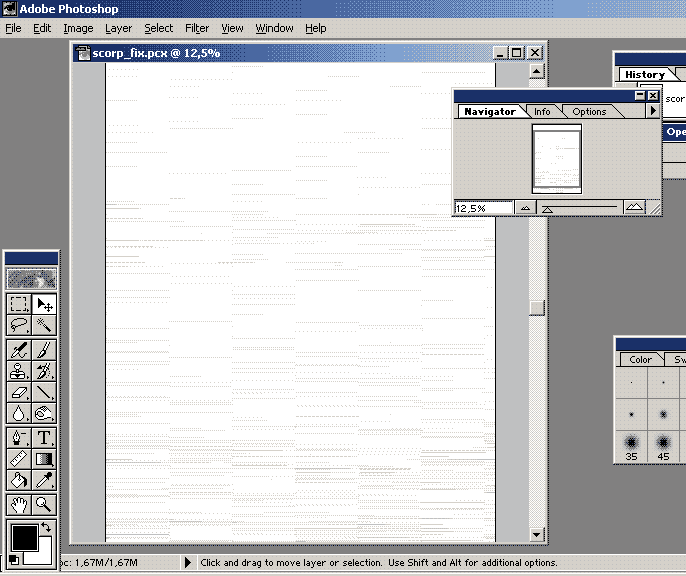Viewport: 686px width, 576px height.
Task: Choose the Rubber Stamp tool
Action: pos(19,371)
